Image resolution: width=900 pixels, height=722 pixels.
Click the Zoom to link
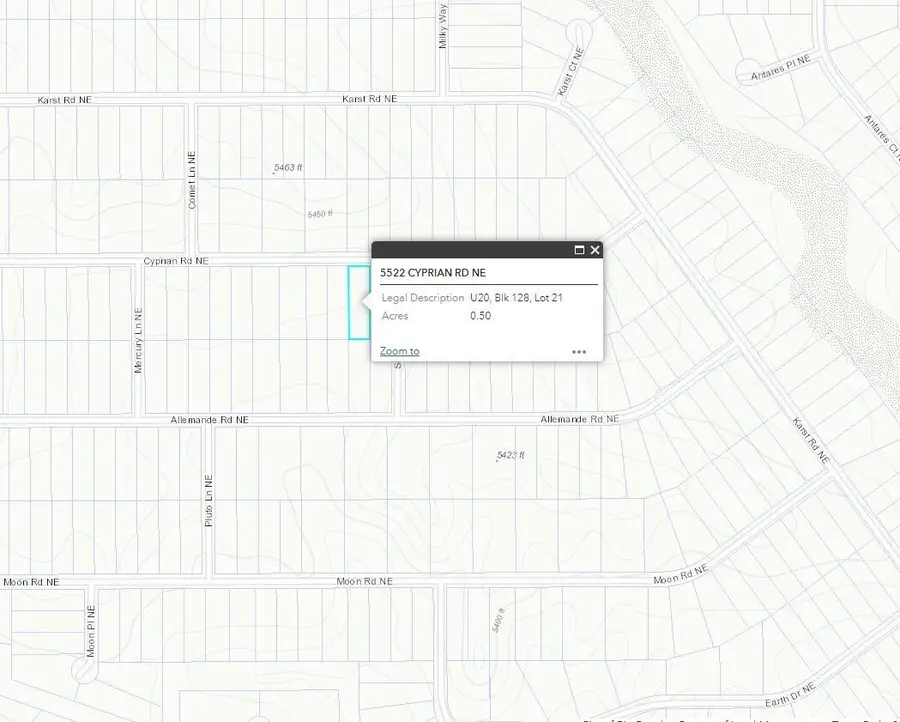[x=399, y=351]
